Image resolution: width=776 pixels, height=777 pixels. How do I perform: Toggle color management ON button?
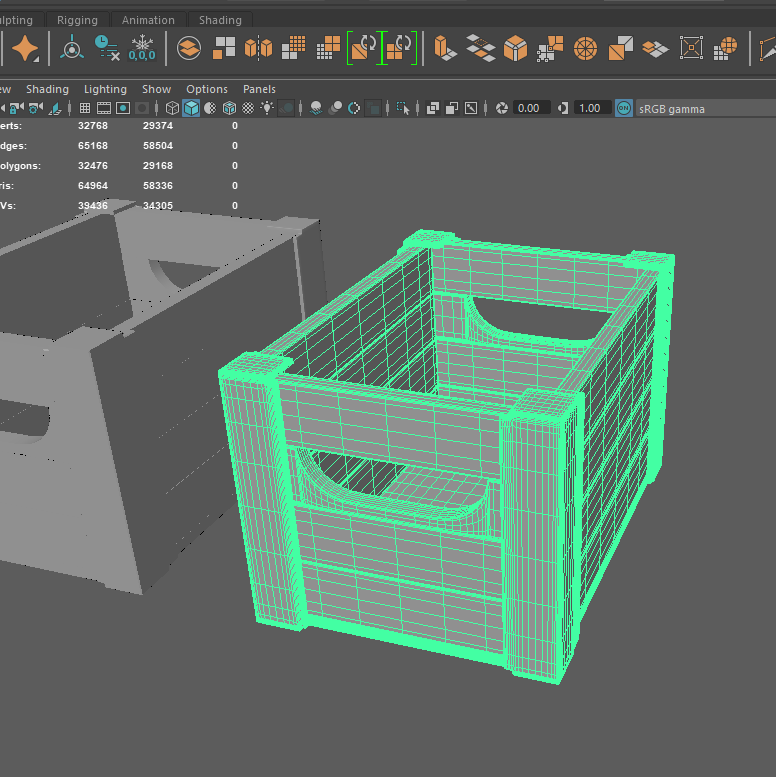624,108
